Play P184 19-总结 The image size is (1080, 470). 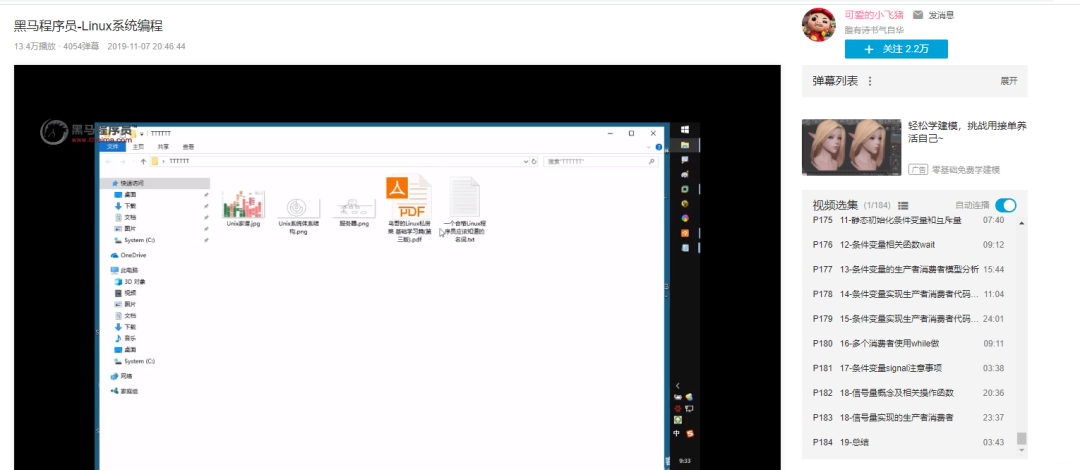pyautogui.click(x=908, y=442)
